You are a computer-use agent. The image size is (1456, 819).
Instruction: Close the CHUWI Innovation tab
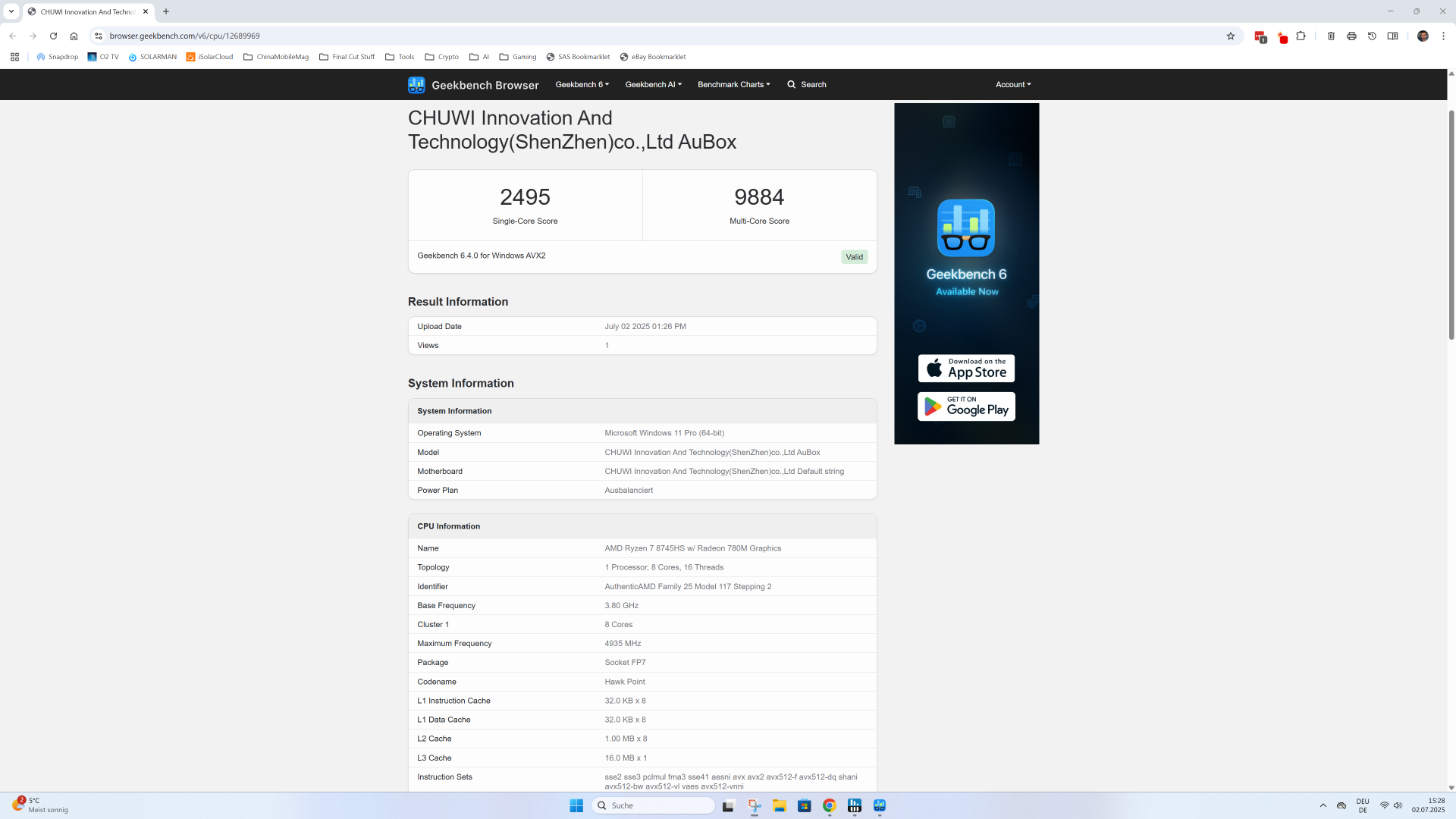coord(146,11)
